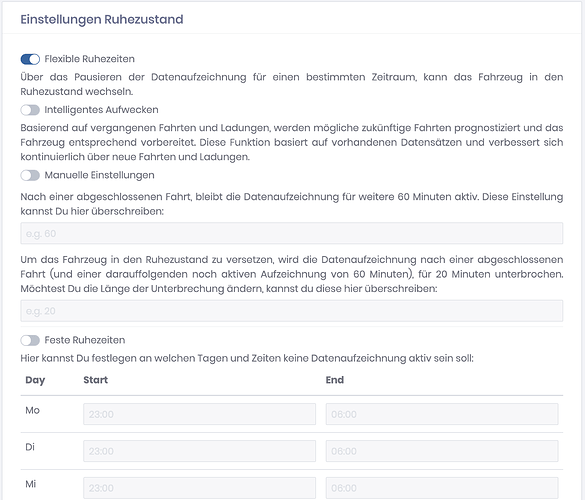Click the 'Day' column header
Screen dimensions: 585x500
coord(35,380)
